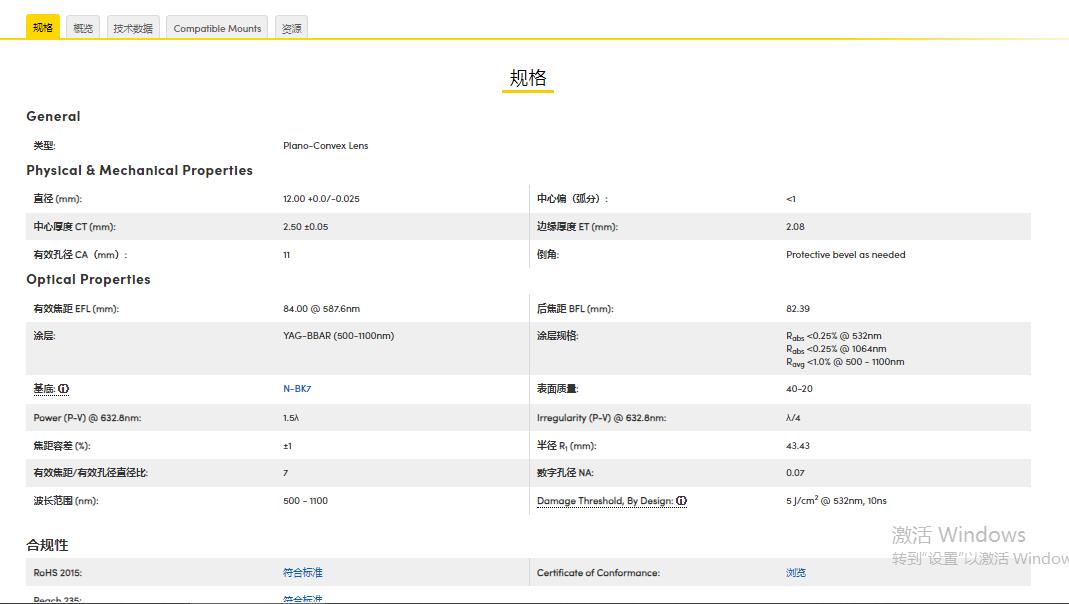Click the Damage Threshold, By Design label
Image resolution: width=1069 pixels, height=604 pixels.
(x=606, y=501)
